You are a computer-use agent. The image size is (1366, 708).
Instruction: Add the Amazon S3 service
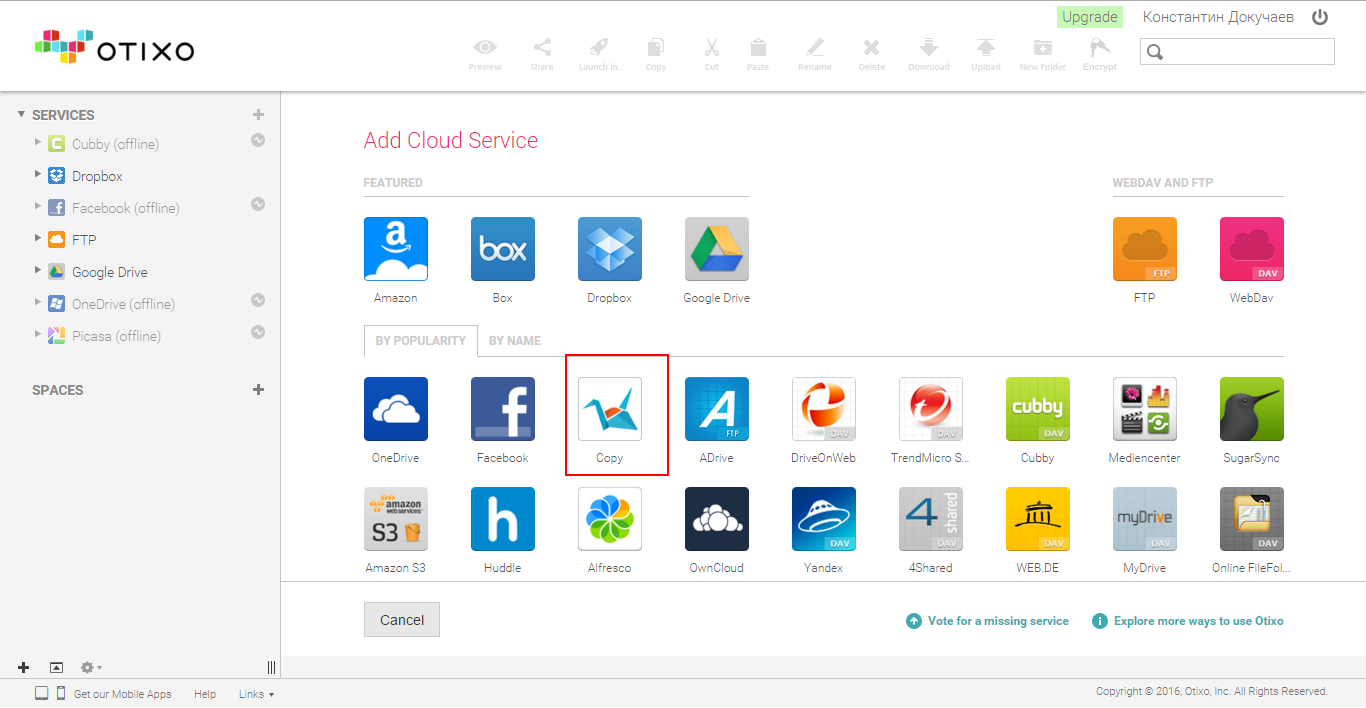(x=396, y=519)
